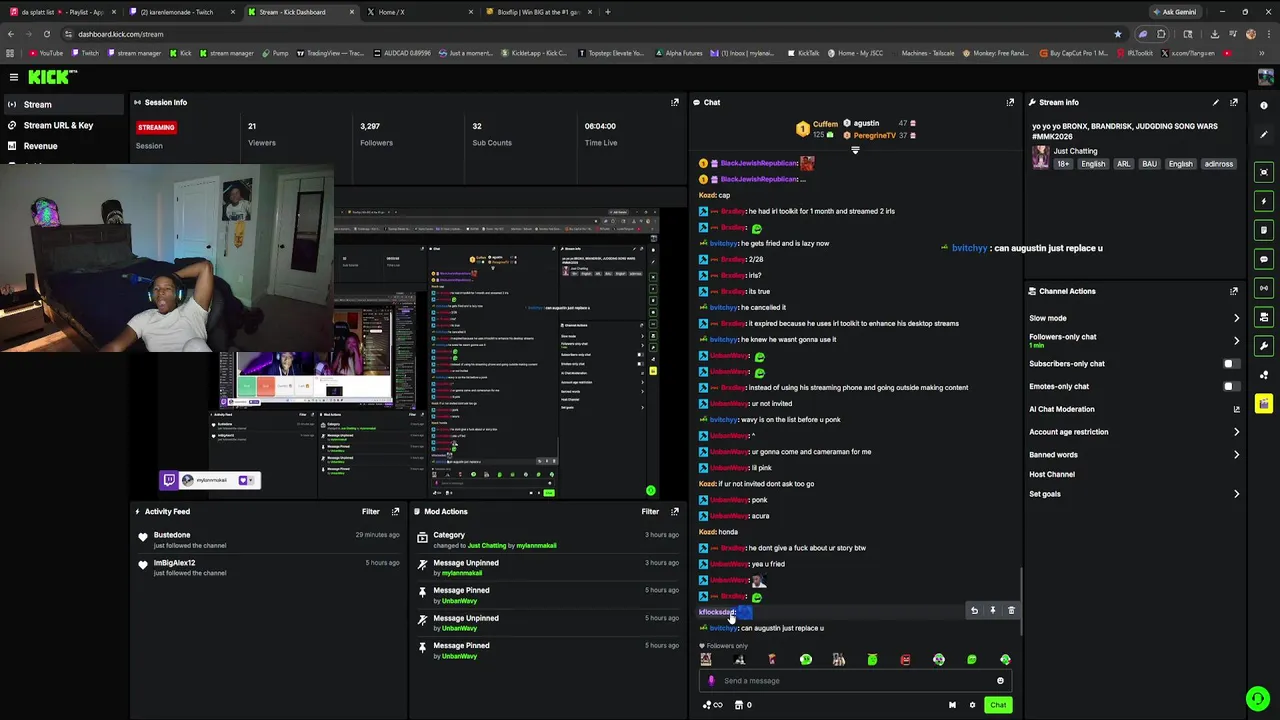Switch to the Bloxflip browser tab
The image size is (1280, 720).
(x=538, y=12)
